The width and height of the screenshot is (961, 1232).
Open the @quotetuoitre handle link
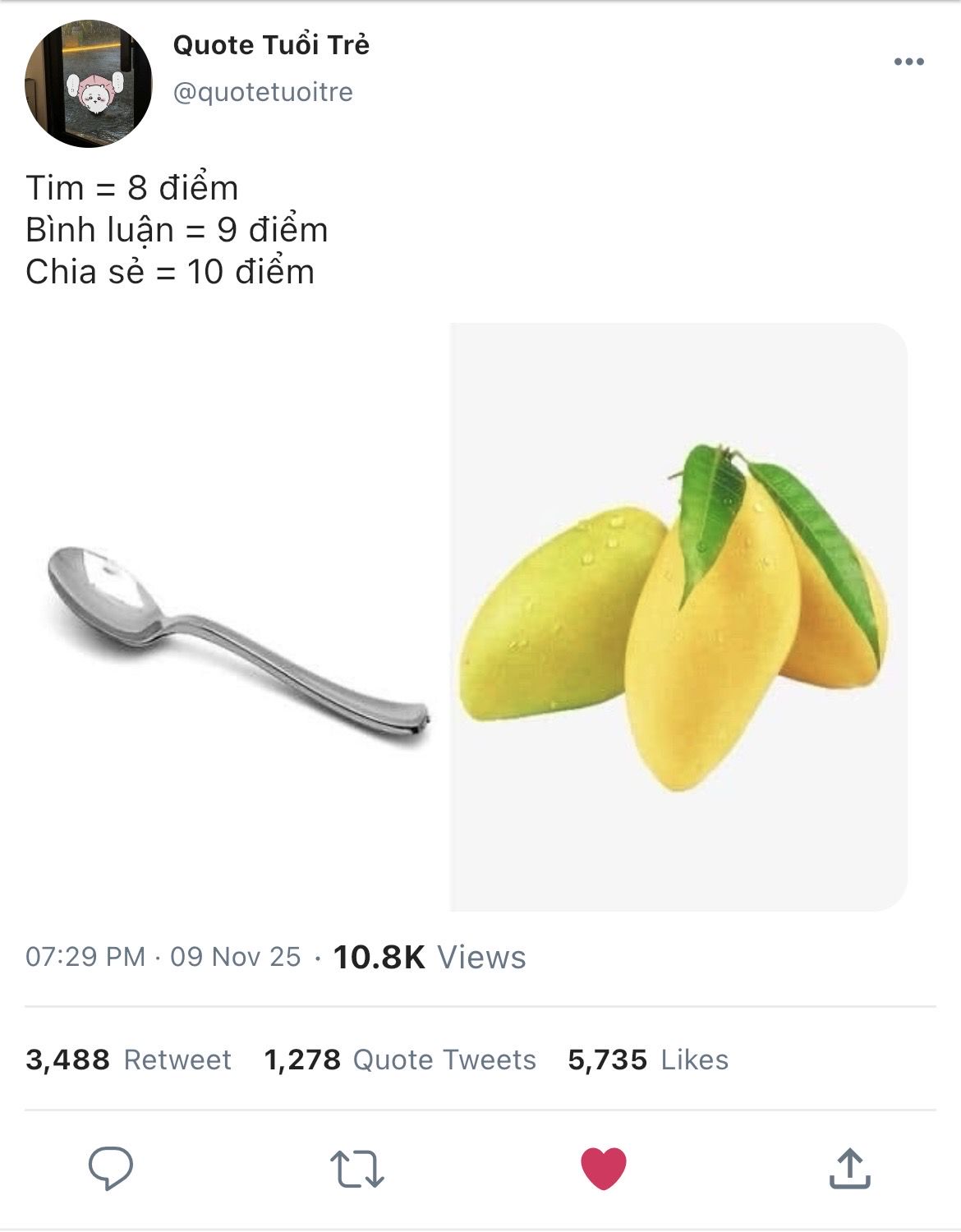tap(263, 92)
